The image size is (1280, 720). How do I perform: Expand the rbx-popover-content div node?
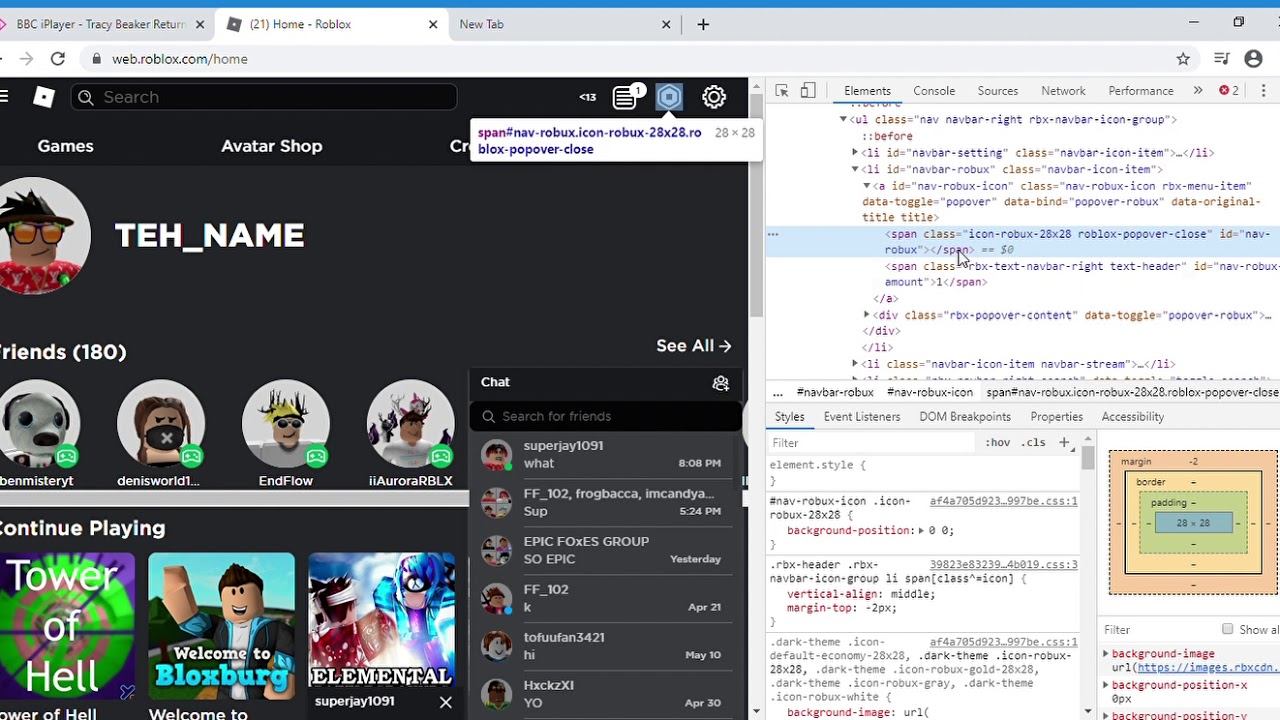[867, 315]
